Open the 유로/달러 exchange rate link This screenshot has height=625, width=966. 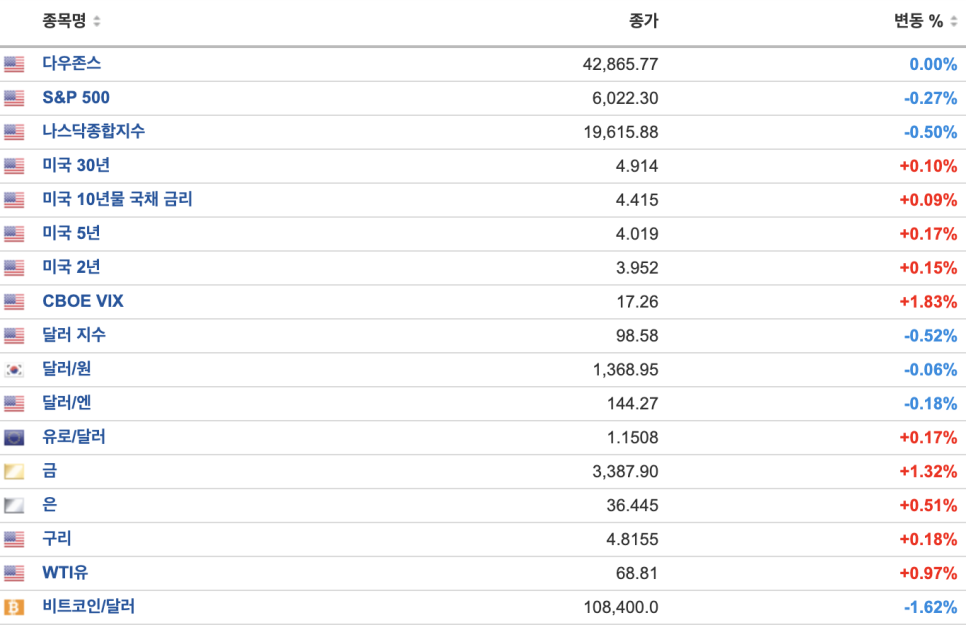(74, 436)
